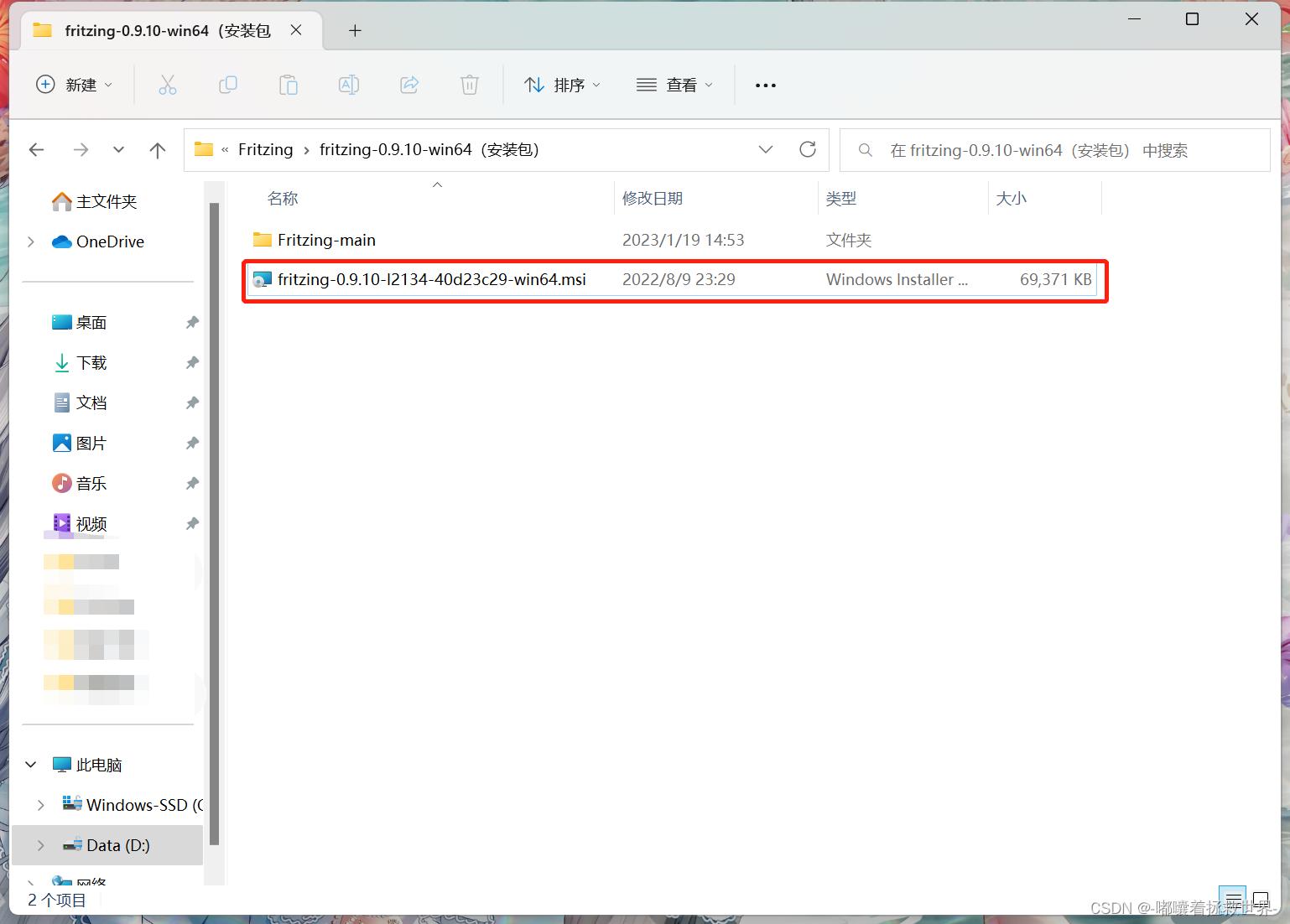
Task: Click the Rename icon in toolbar
Action: tap(349, 85)
